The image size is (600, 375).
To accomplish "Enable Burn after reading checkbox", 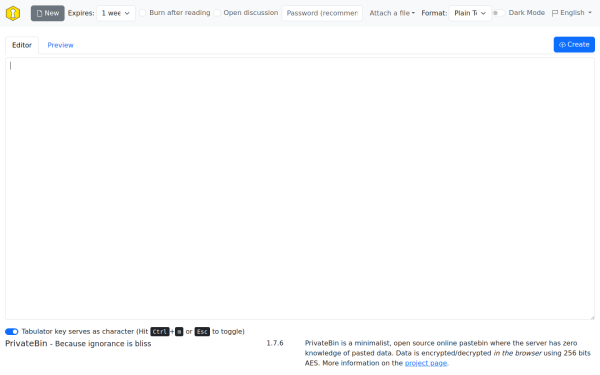I will [142, 13].
